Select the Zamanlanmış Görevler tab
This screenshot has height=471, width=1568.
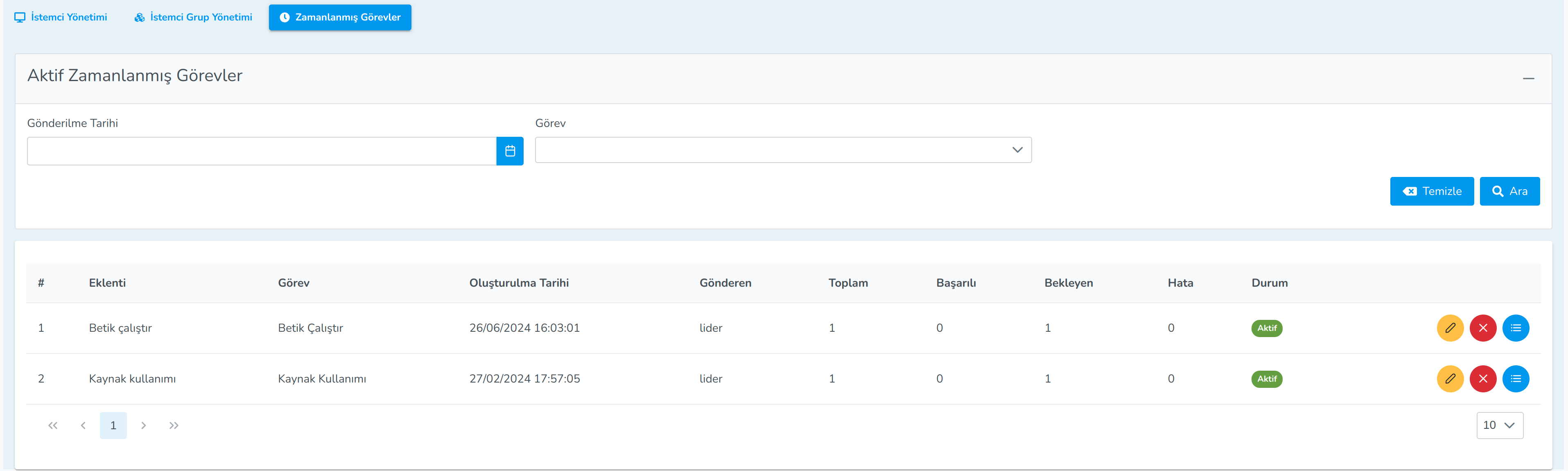click(x=340, y=17)
